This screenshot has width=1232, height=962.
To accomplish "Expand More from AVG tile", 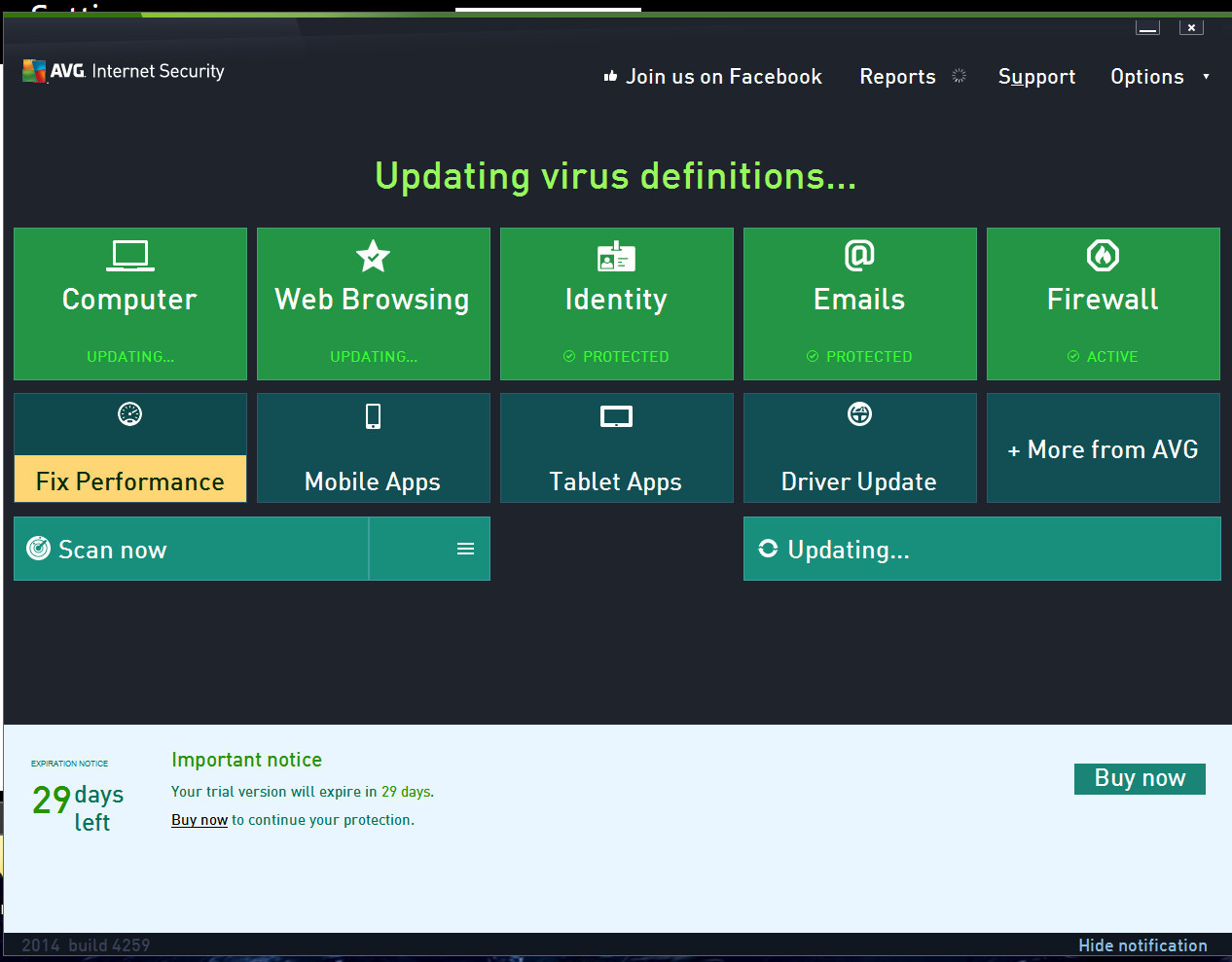I will click(x=1103, y=449).
